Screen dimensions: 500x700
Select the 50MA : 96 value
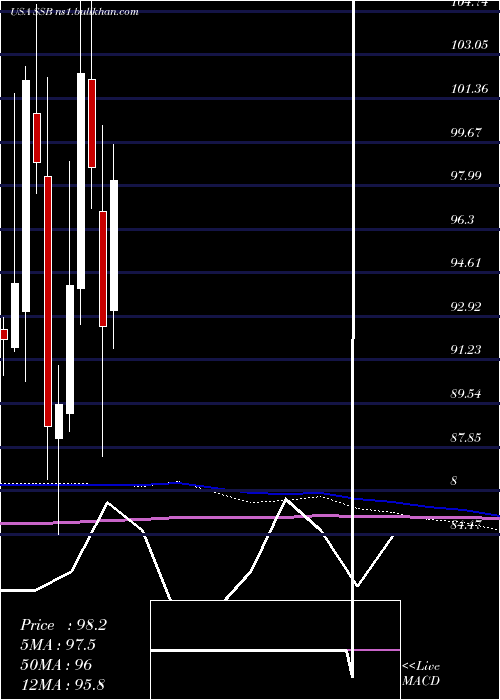point(56,665)
